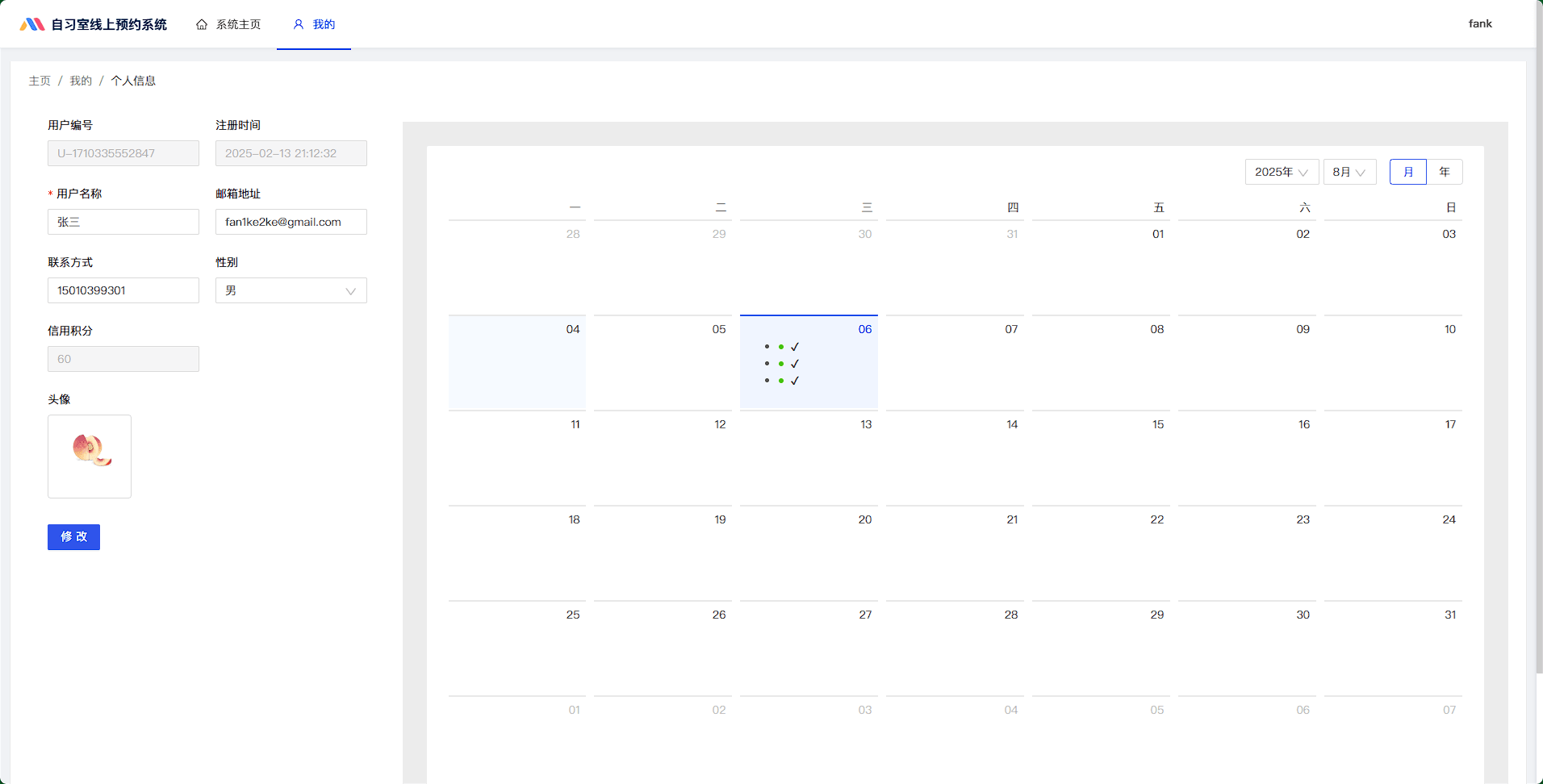1543x784 pixels.
Task: Click the 主页 breadcrumb link
Action: [40, 81]
